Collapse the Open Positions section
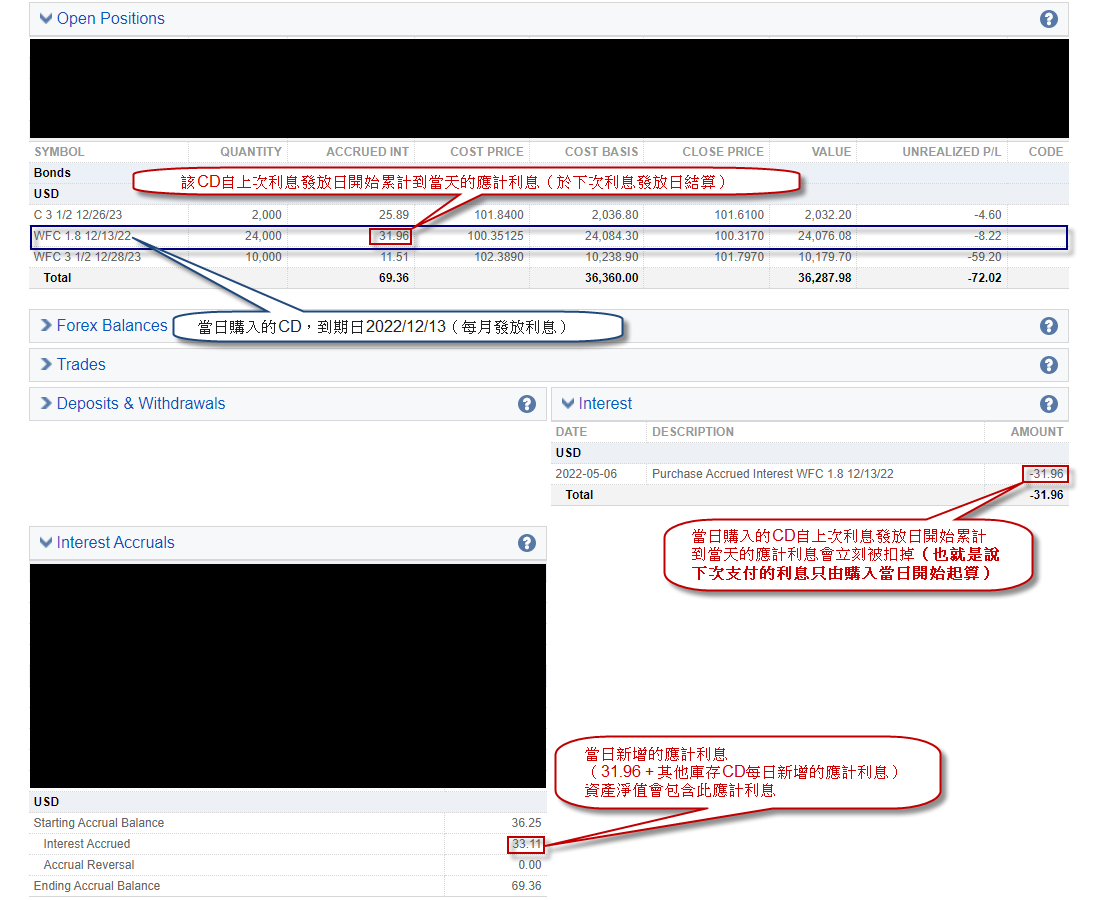Viewport: 1093px width, 900px height. pos(46,19)
